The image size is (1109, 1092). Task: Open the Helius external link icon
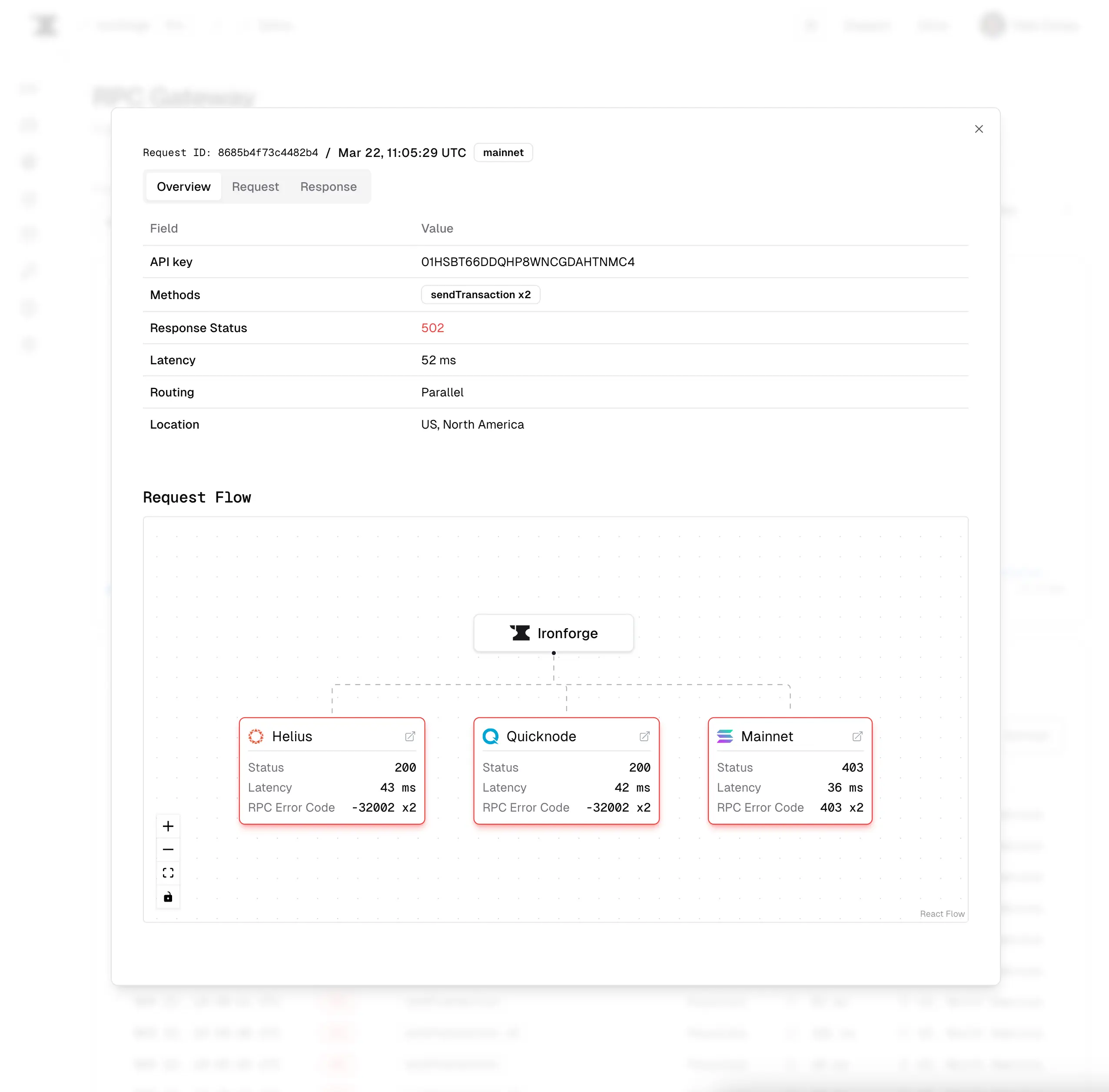[410, 736]
